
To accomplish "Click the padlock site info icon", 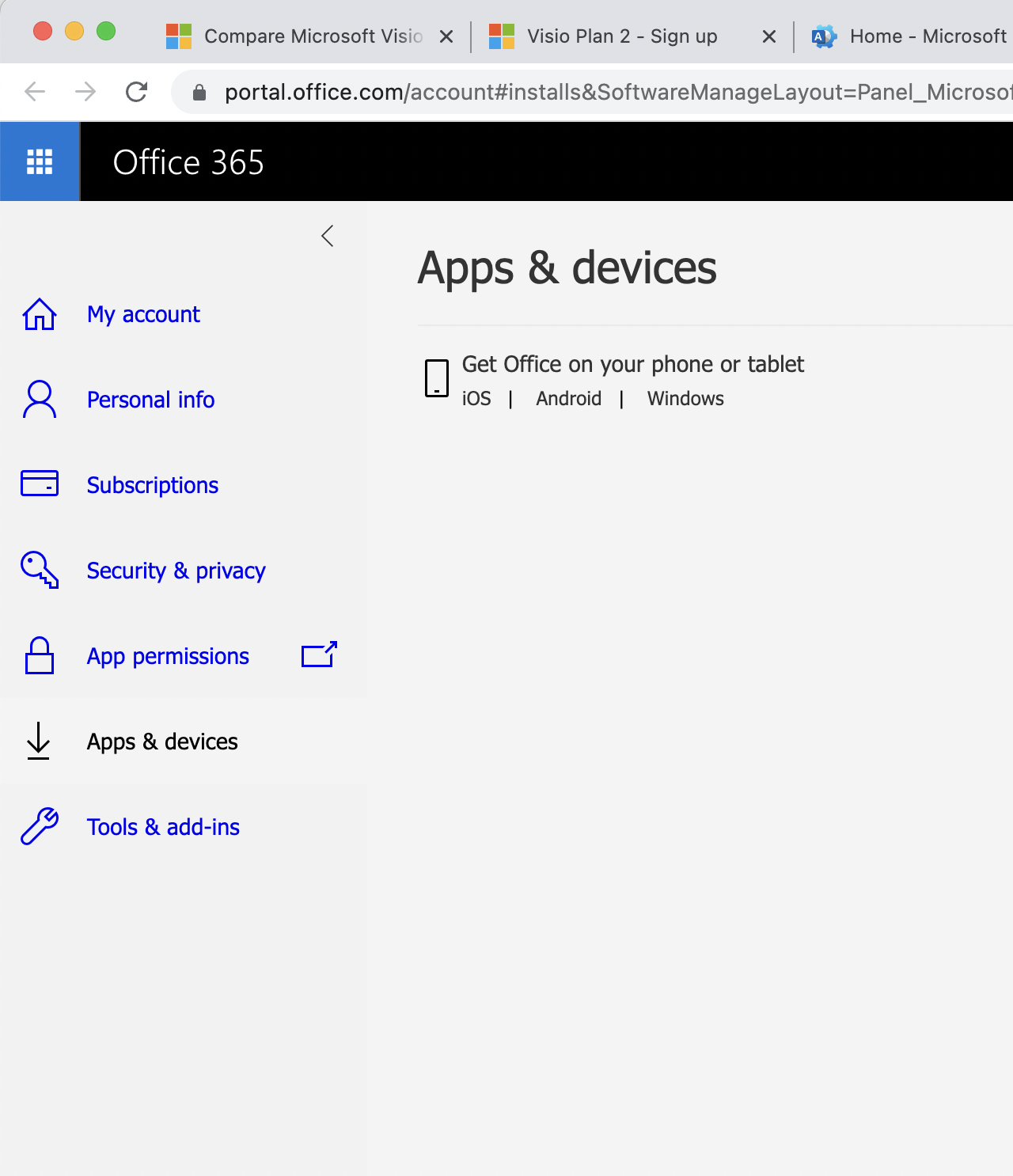I will point(199,93).
